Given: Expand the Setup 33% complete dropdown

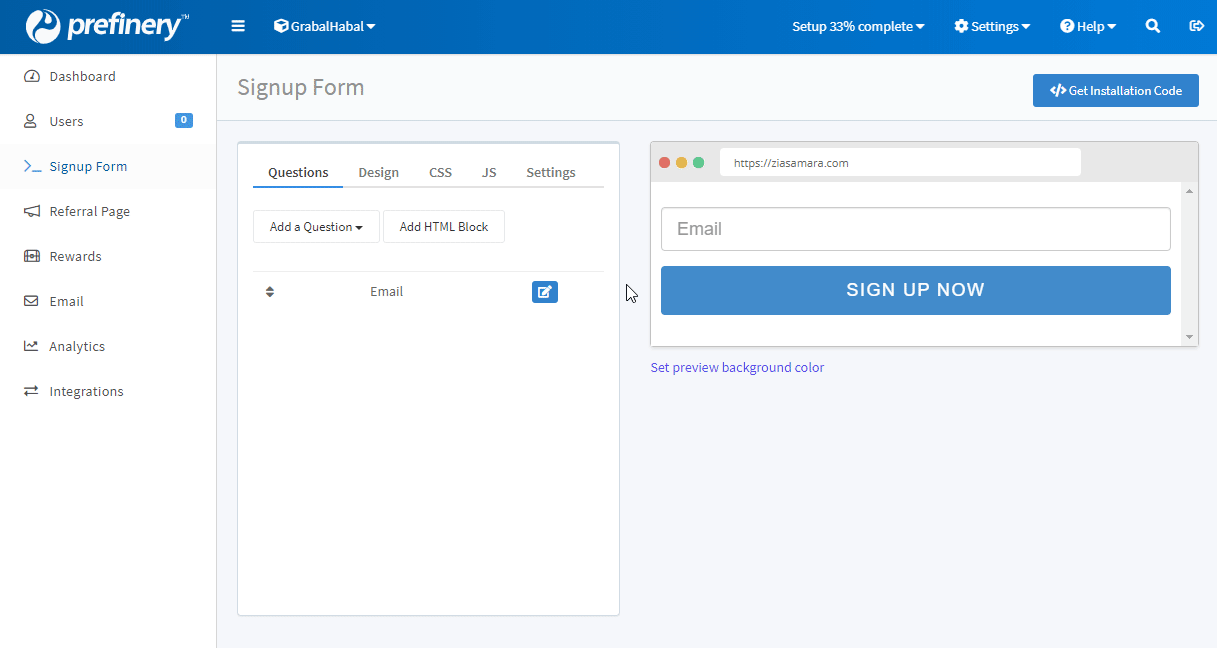Looking at the screenshot, I should click(858, 26).
